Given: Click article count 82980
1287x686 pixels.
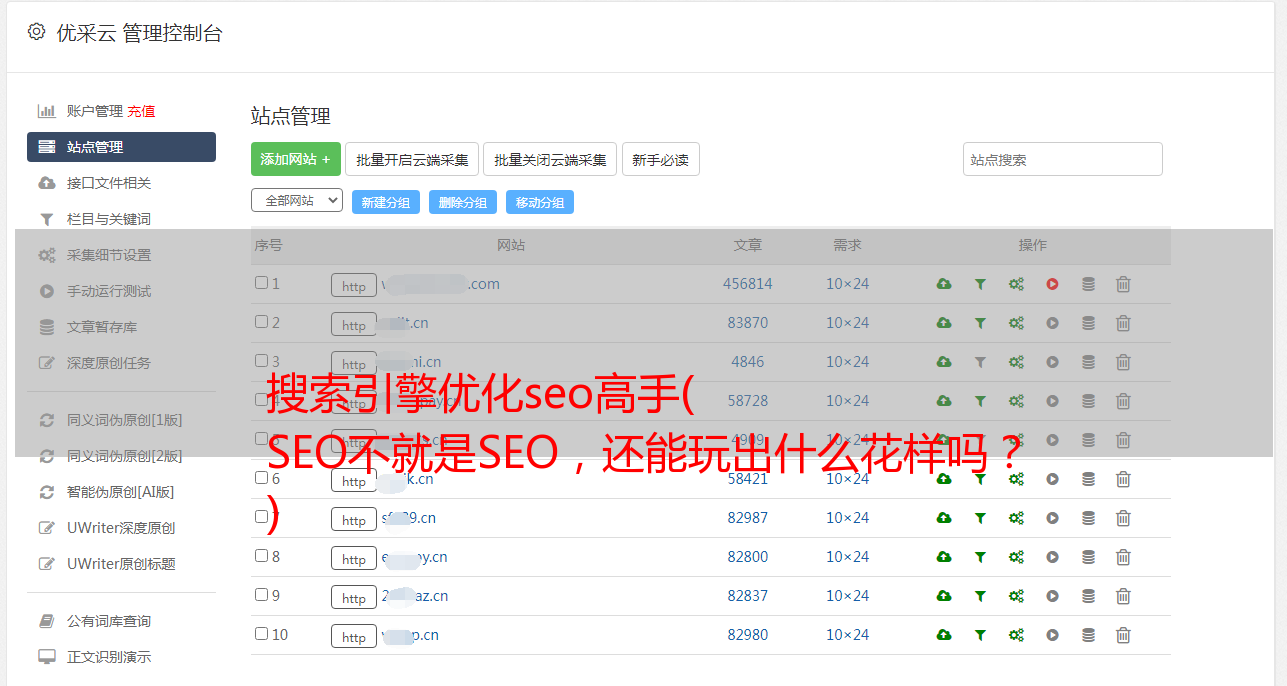Looking at the screenshot, I should [748, 635].
